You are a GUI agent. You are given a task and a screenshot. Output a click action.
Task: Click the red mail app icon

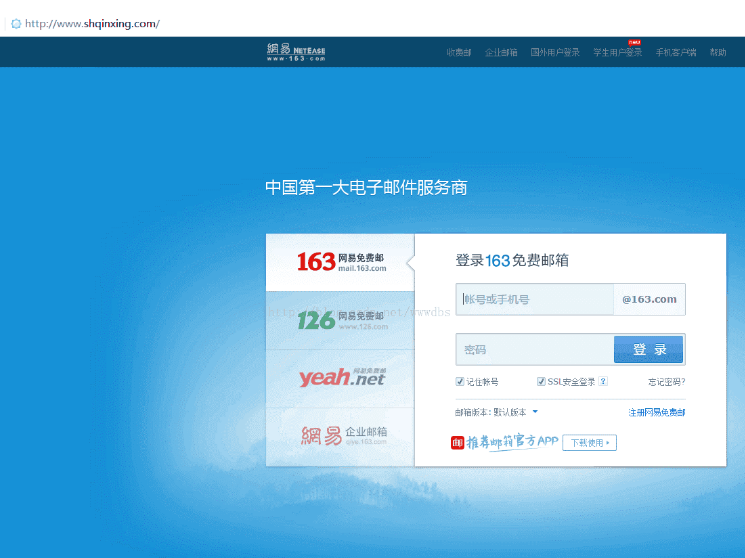[x=457, y=443]
